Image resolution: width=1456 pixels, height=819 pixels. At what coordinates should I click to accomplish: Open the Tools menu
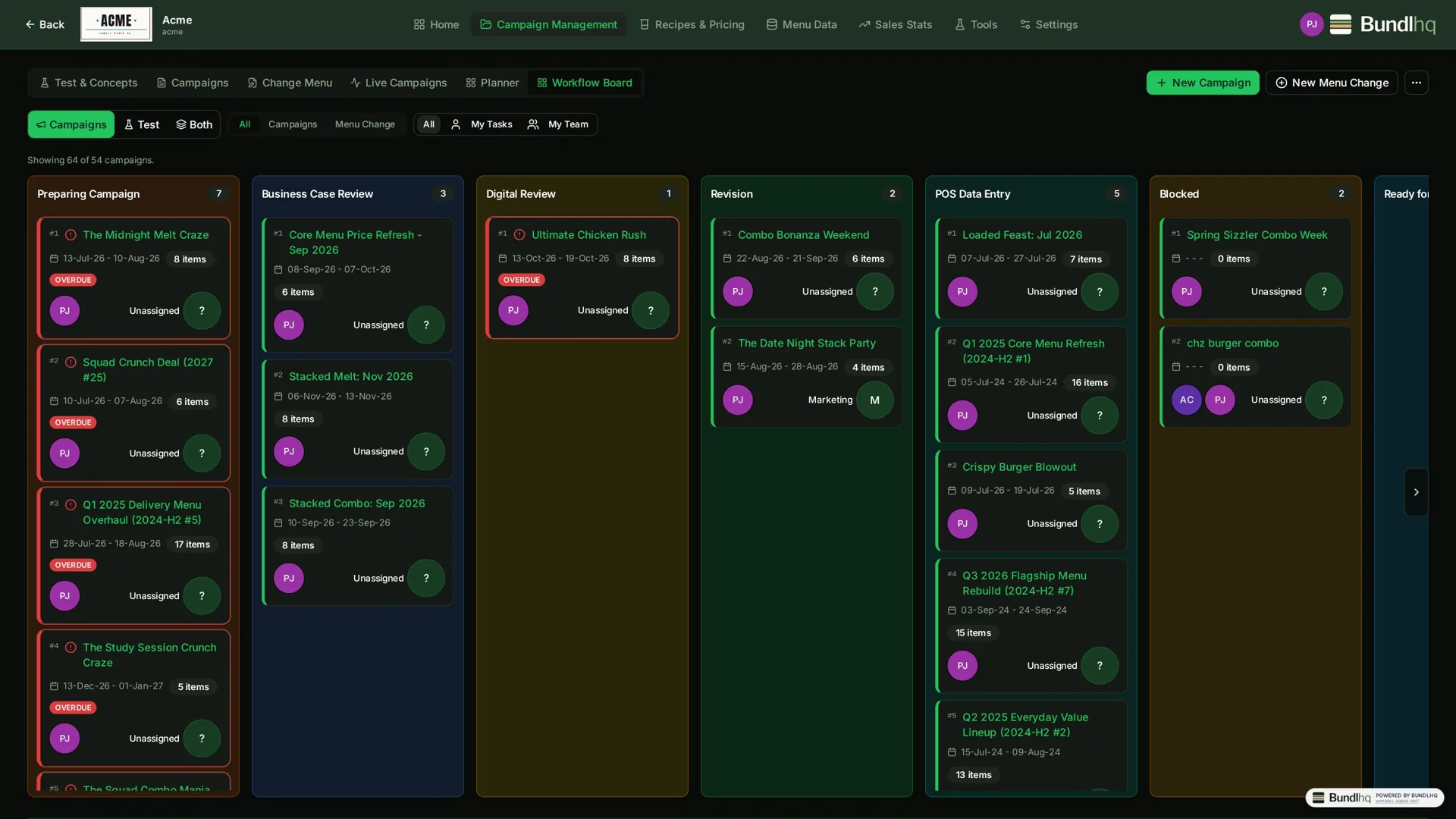coord(976,24)
